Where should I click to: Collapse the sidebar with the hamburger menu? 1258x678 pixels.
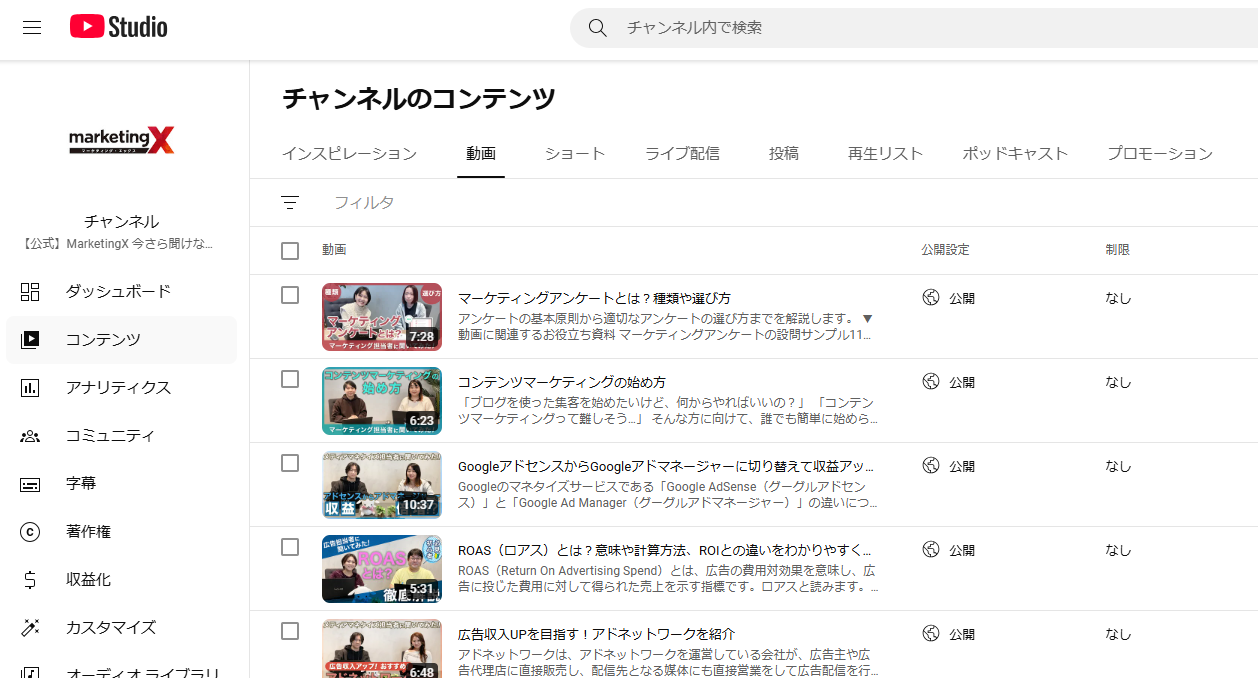32,27
